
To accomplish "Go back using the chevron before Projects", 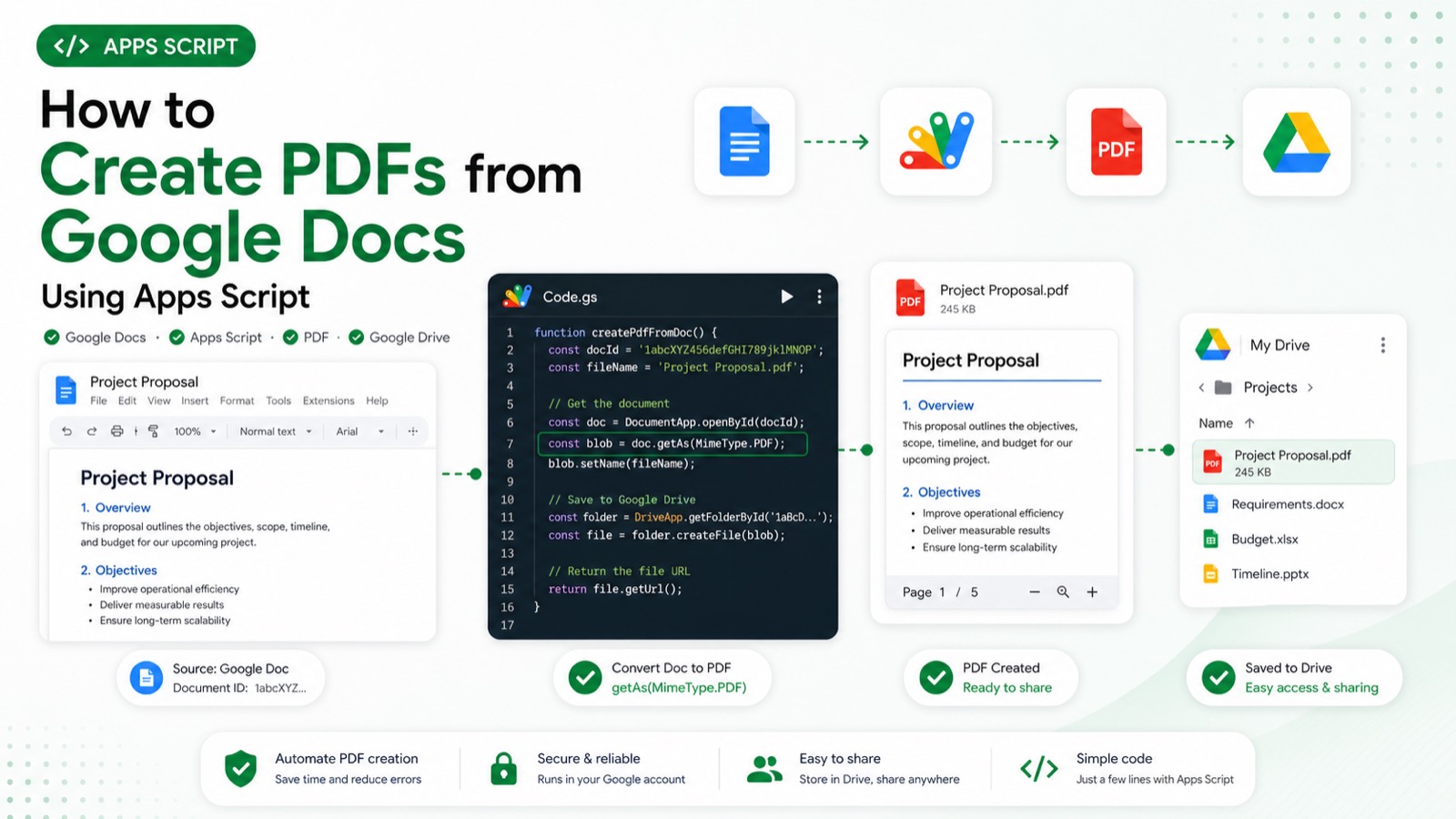I will click(x=1201, y=388).
